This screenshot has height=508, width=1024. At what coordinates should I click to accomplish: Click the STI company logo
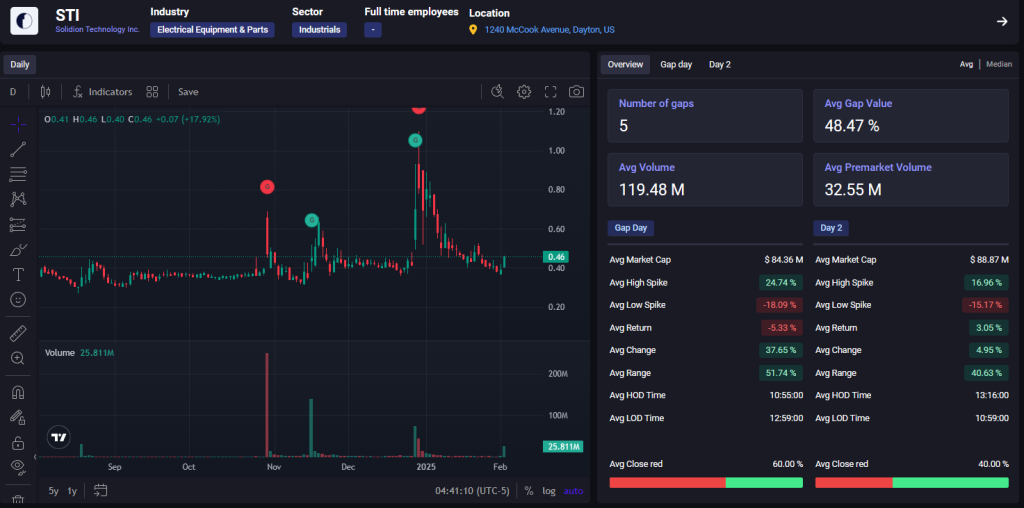24,21
